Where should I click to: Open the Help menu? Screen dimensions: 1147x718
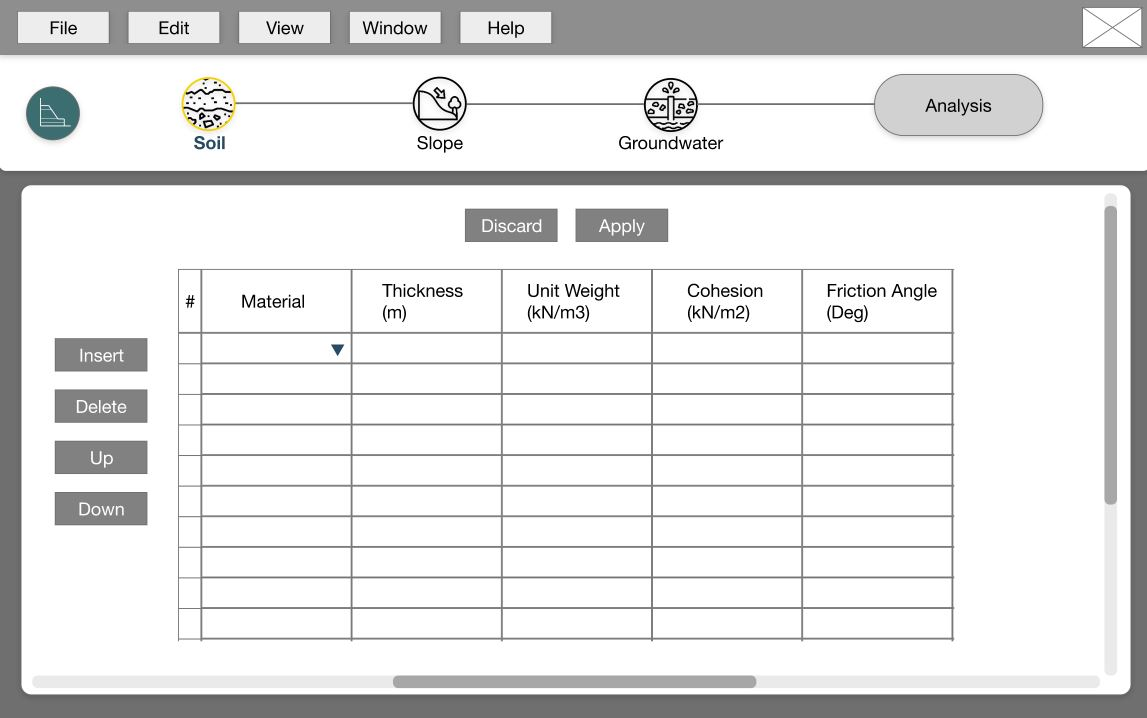[505, 28]
